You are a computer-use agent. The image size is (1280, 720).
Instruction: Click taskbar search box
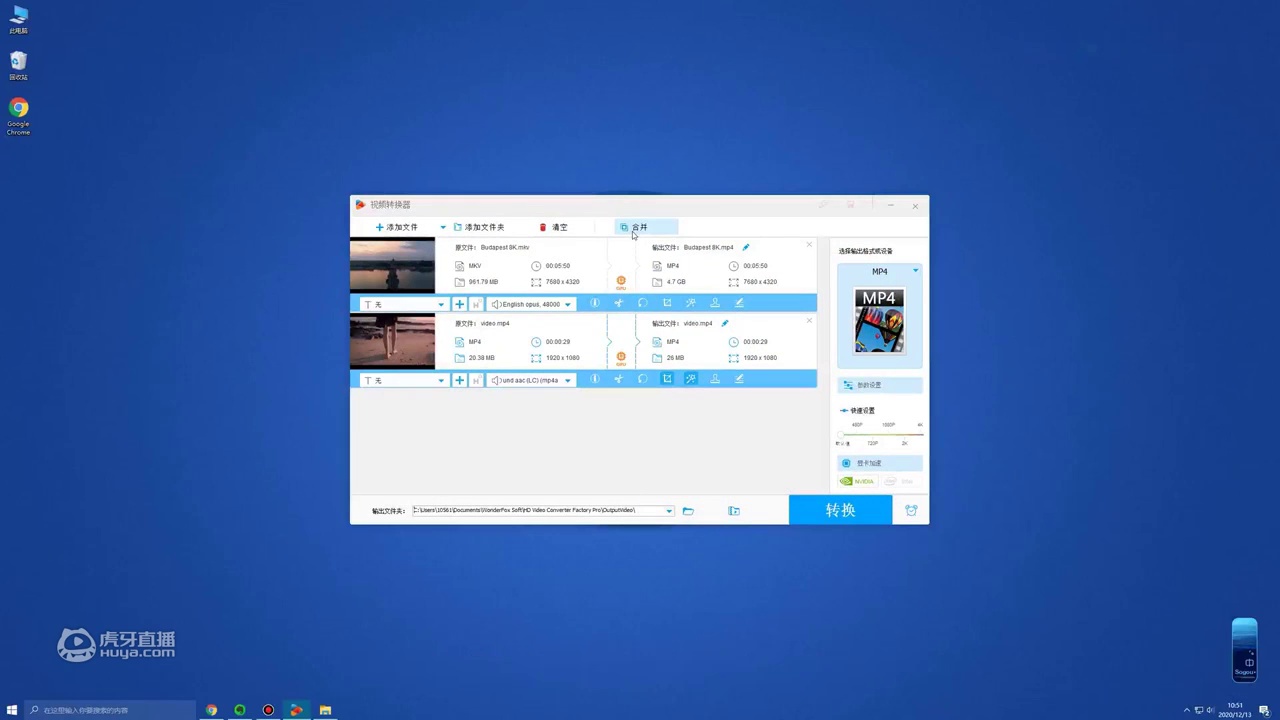coord(110,710)
